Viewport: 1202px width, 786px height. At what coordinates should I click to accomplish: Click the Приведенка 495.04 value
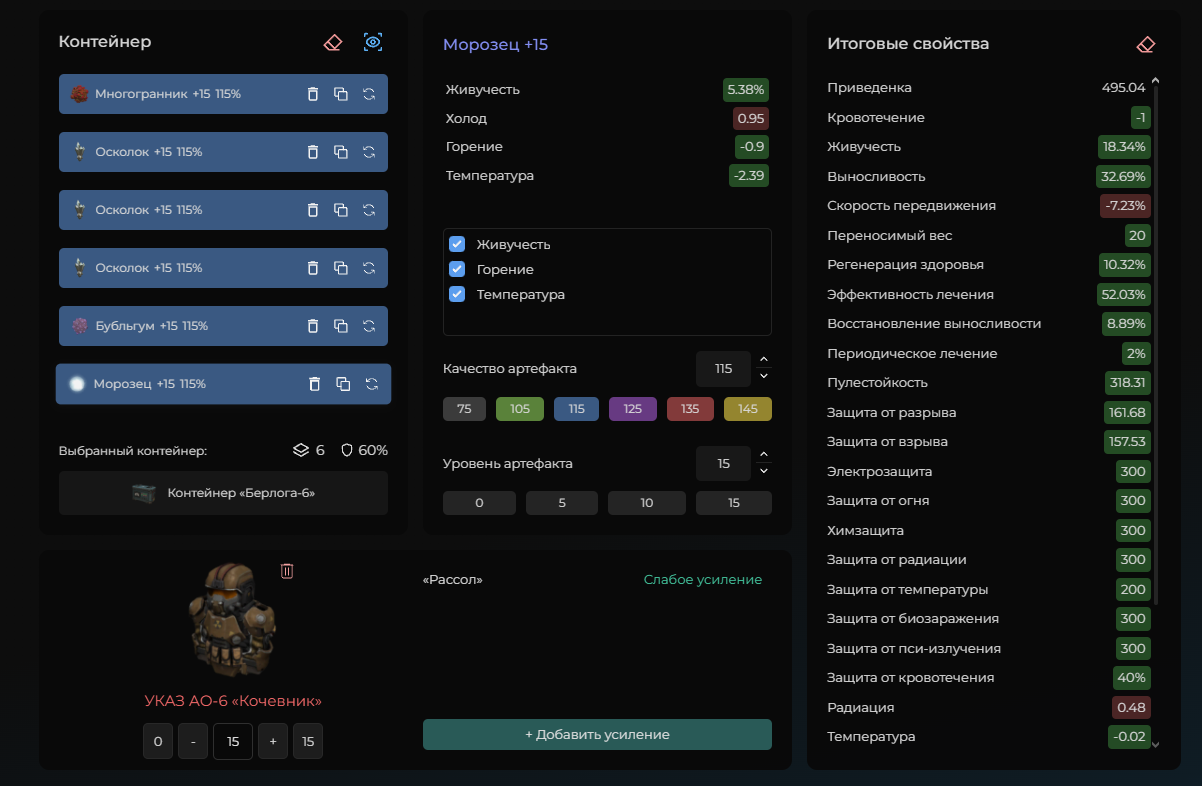click(x=1123, y=88)
